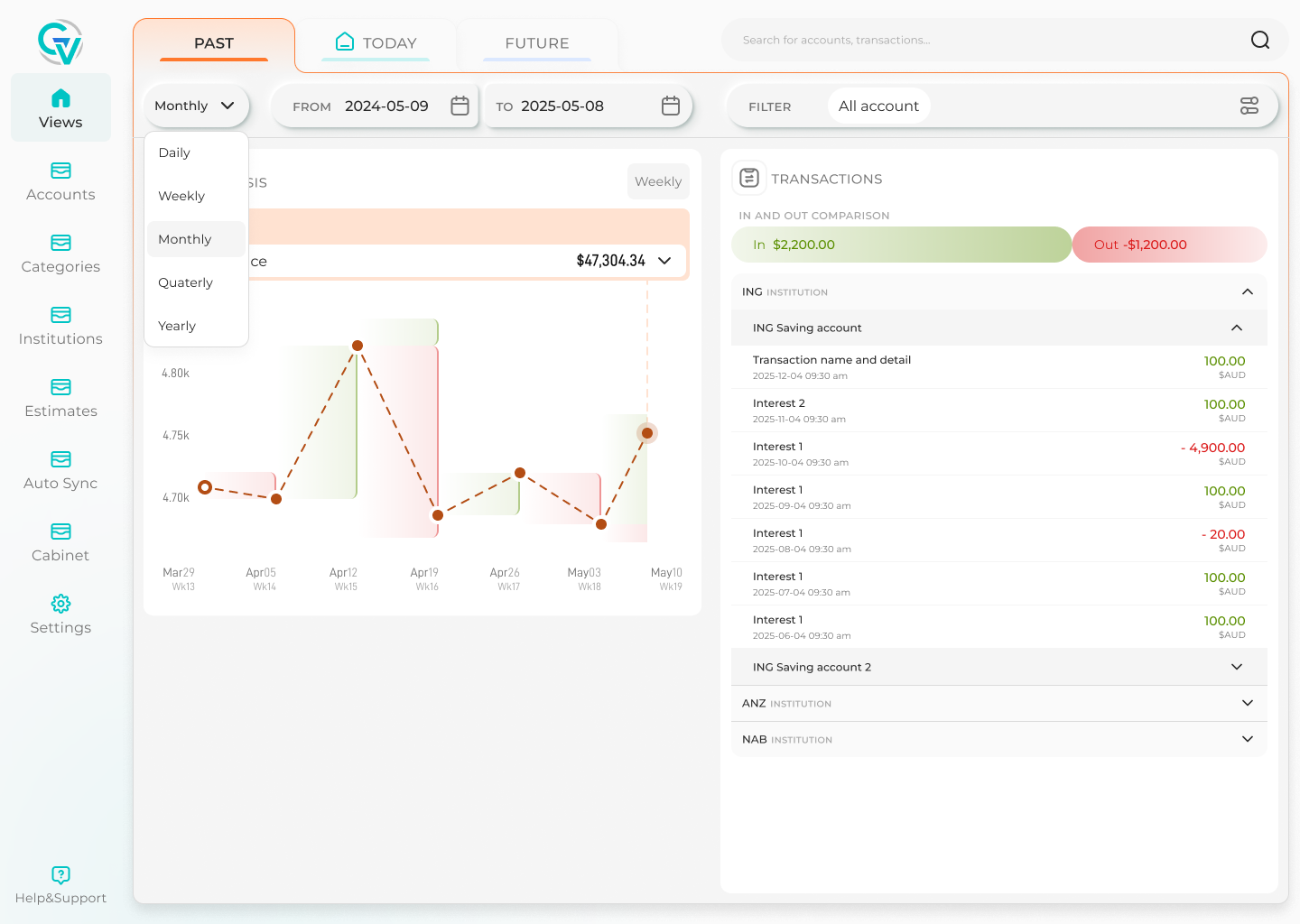Switch to the FUTURE tab
Screen dimensions: 1300x924
click(537, 43)
